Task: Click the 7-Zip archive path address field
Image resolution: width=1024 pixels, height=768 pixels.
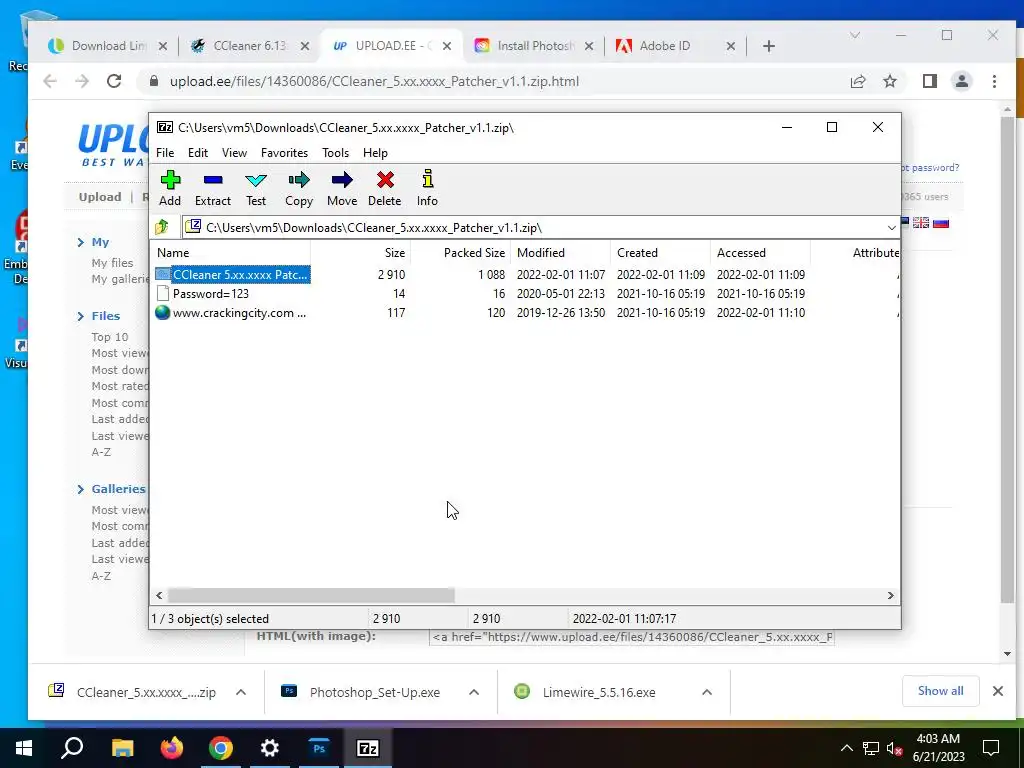Action: (x=532, y=228)
